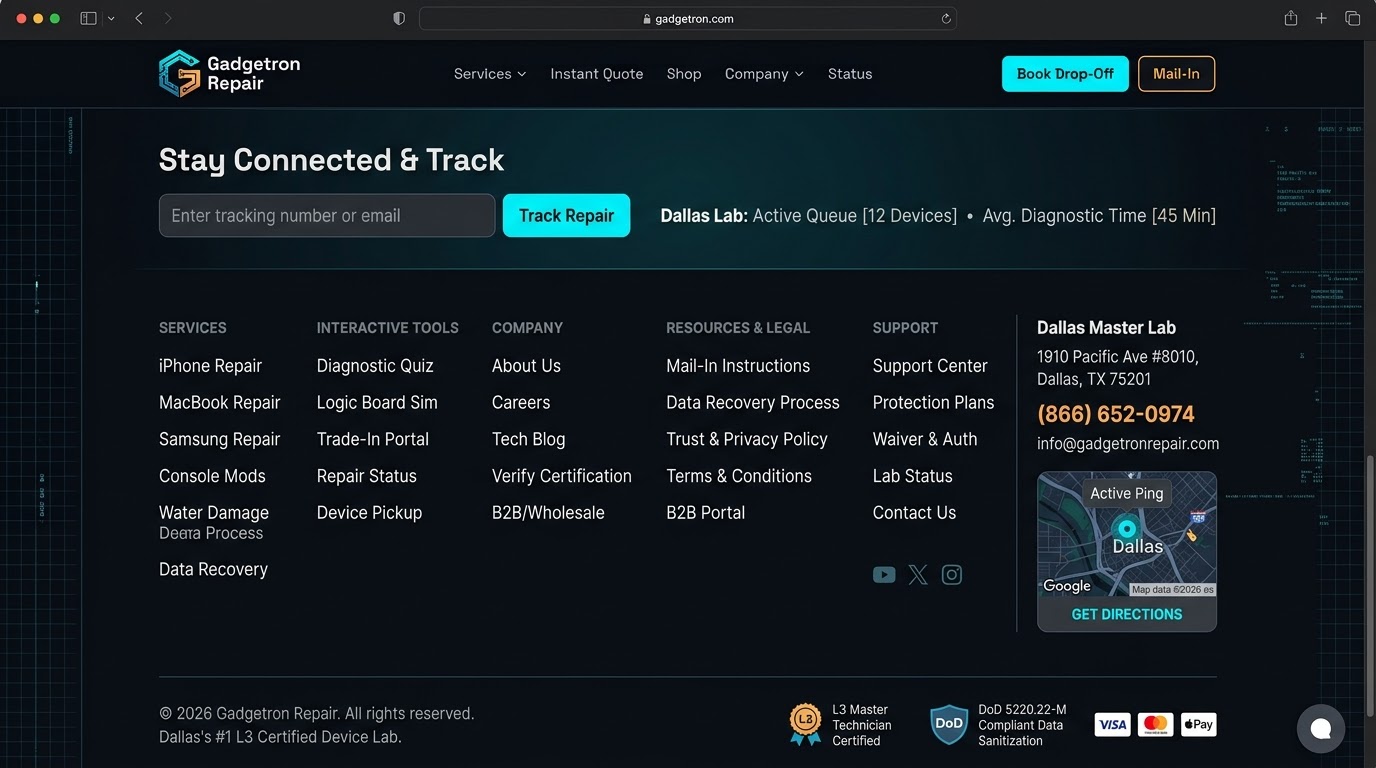Open the live chat bubble

pos(1321,728)
